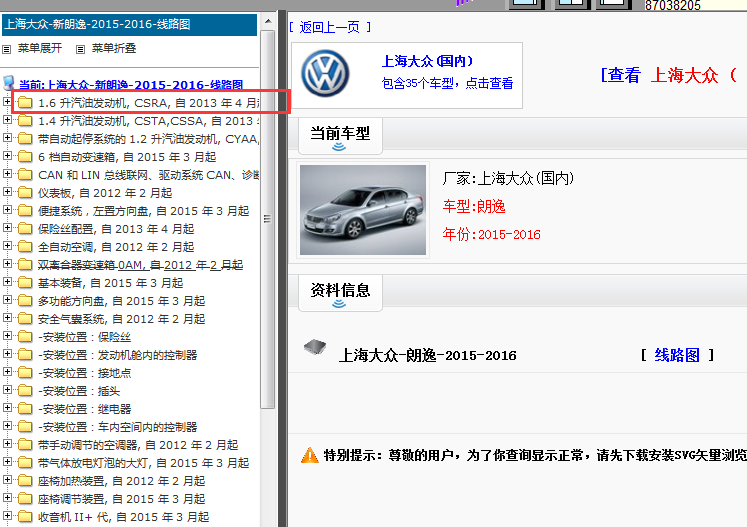Click the computer icon beside 当前 root node
Screen dimensions: 747x527
(x=9, y=83)
